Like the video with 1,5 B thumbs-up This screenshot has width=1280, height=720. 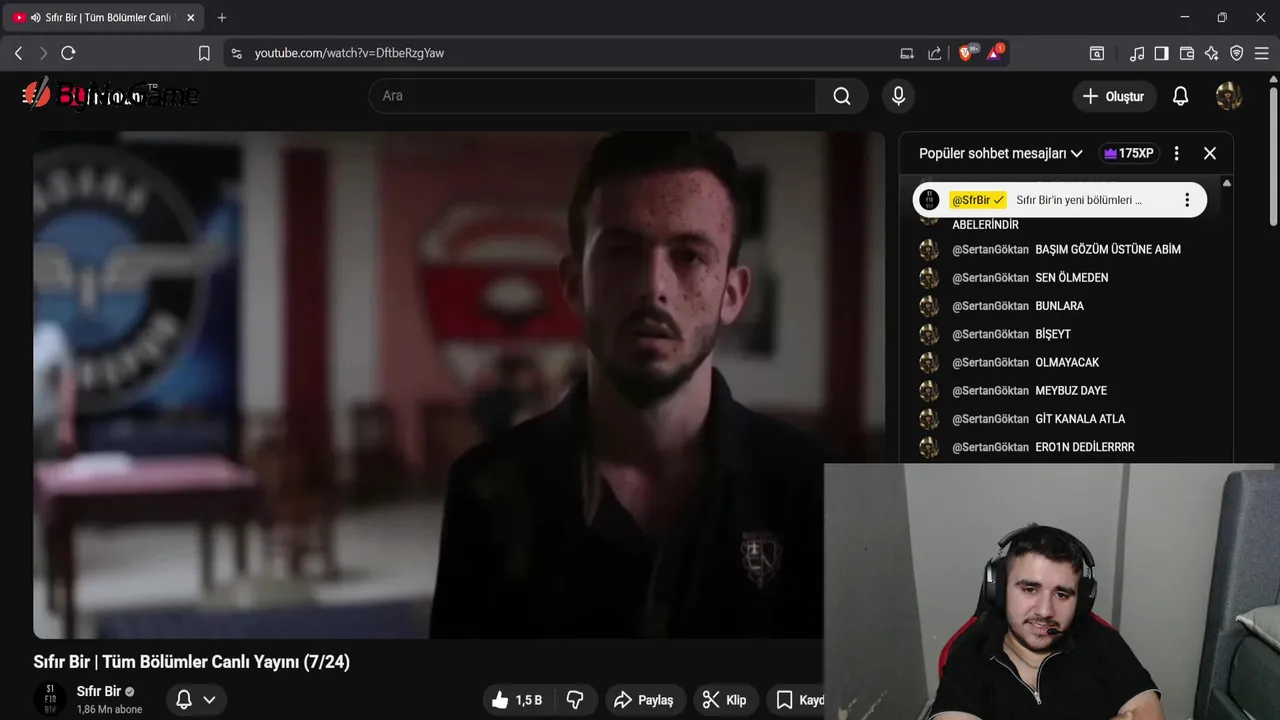point(517,700)
